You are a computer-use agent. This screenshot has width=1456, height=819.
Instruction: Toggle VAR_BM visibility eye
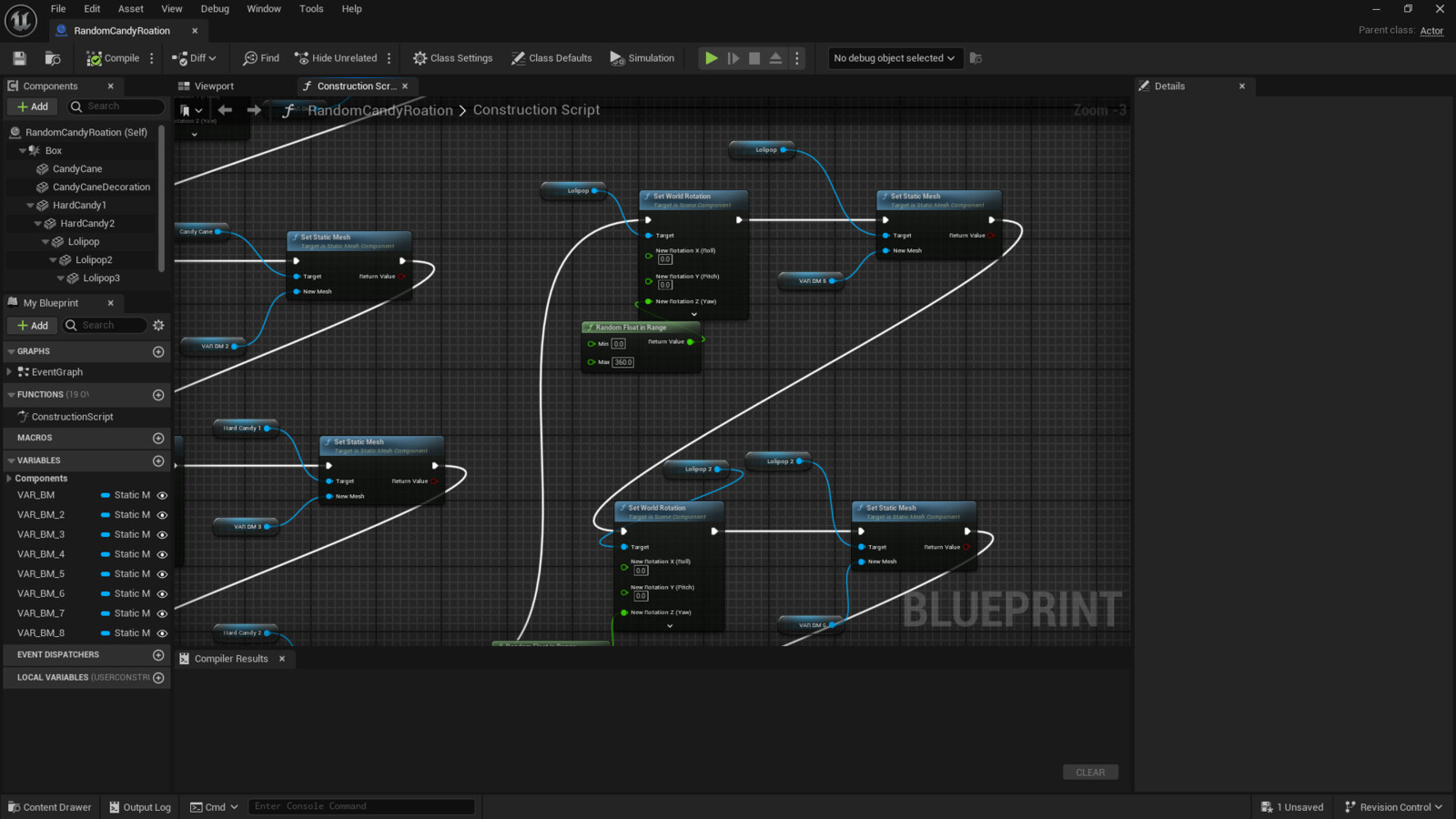[x=162, y=496]
